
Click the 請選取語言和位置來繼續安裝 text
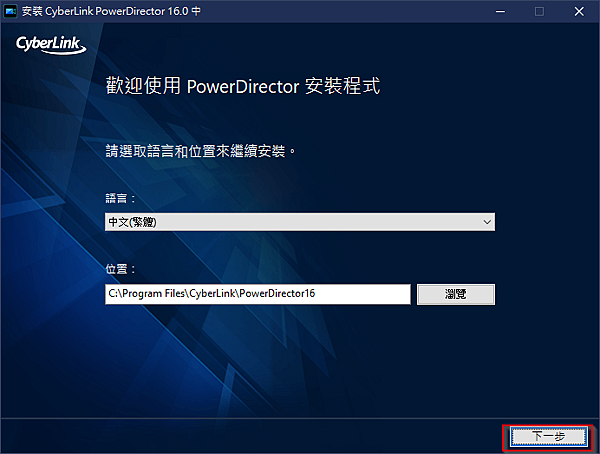pyautogui.click(x=201, y=151)
